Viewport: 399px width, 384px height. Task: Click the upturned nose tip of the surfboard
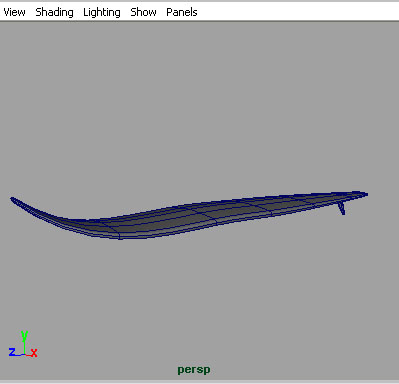point(14,200)
